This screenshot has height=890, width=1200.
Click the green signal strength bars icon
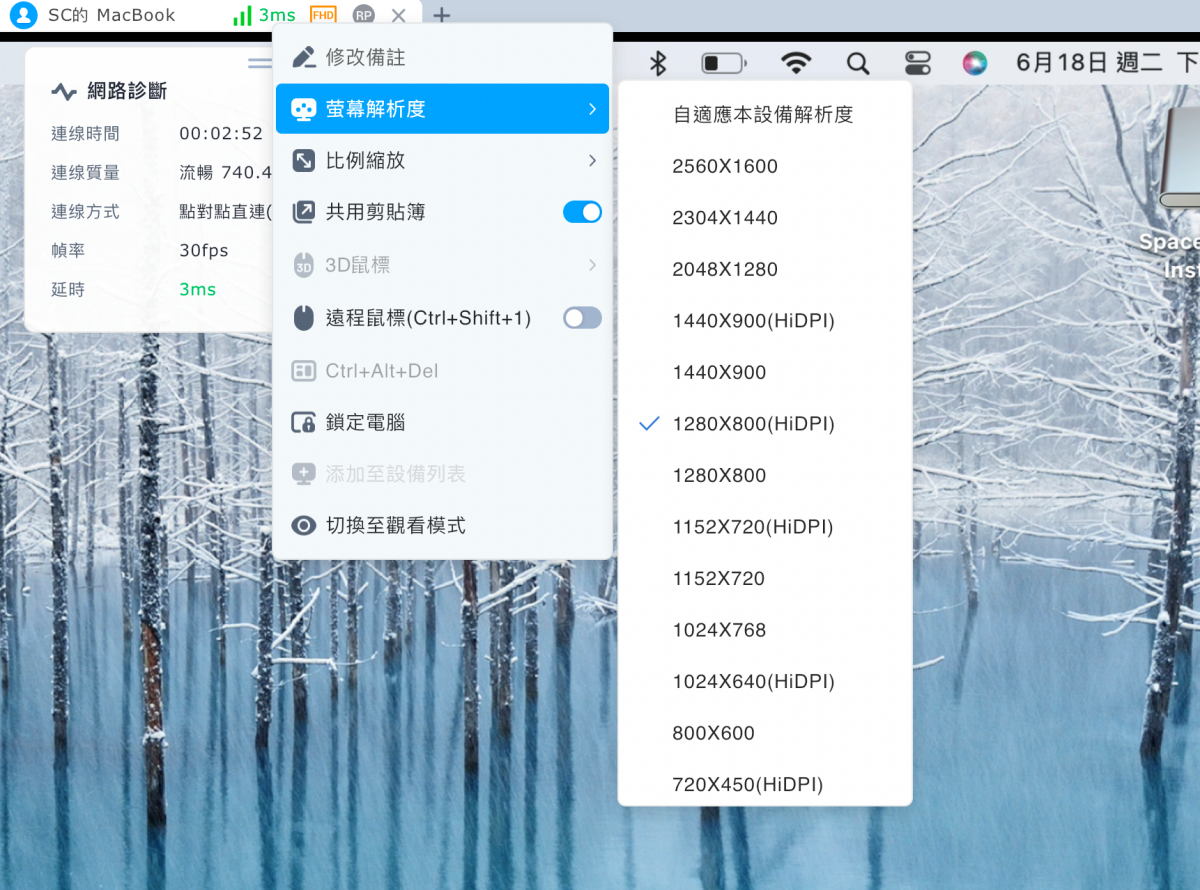(x=242, y=16)
